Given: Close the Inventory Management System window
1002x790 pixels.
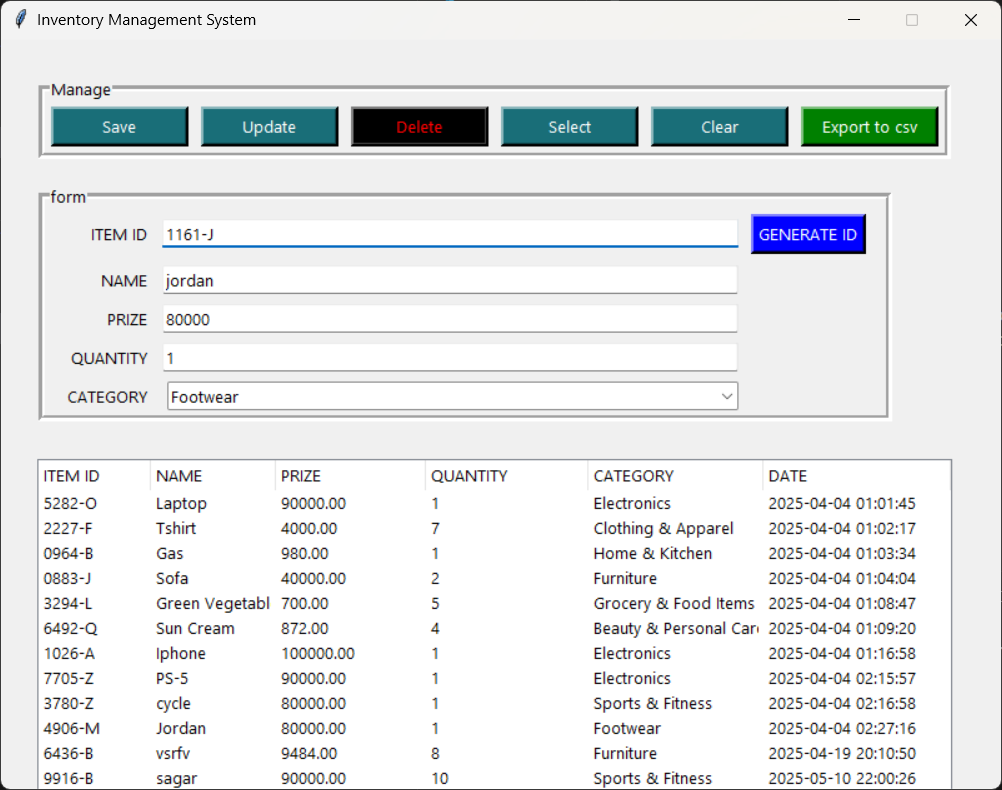Looking at the screenshot, I should click(970, 20).
